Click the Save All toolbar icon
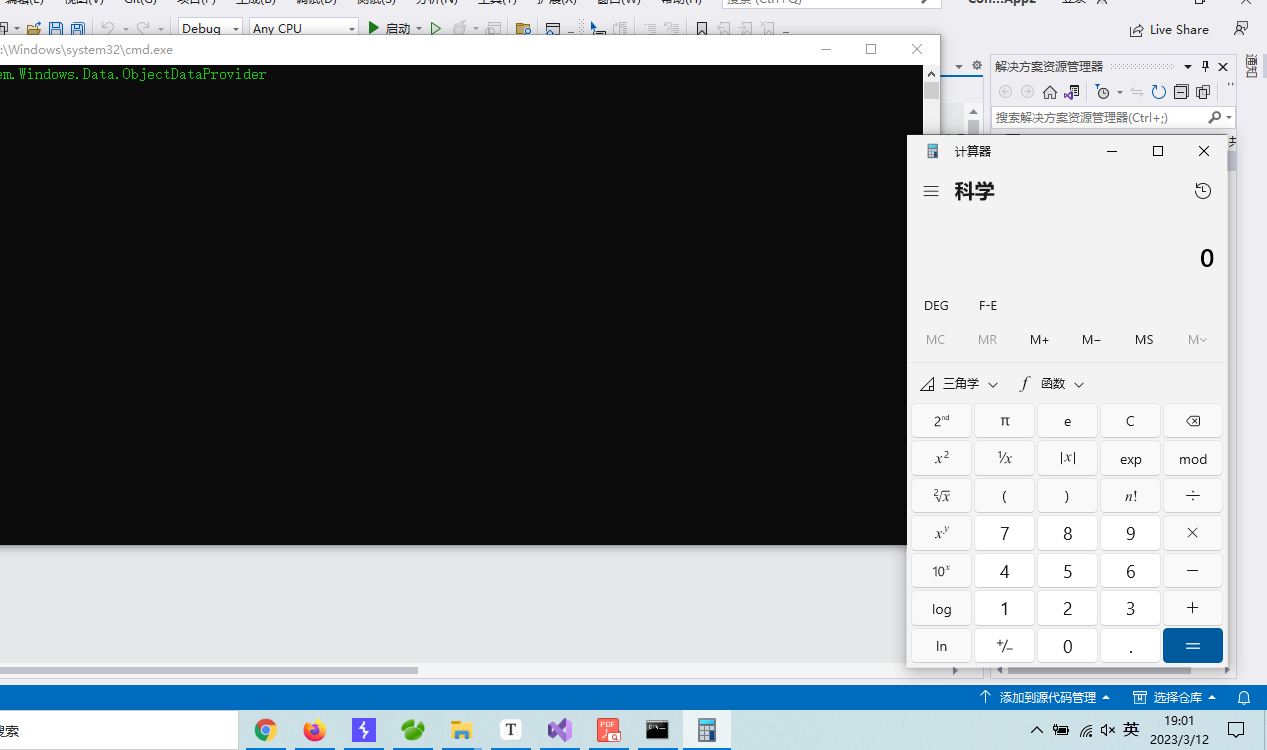The image size is (1267, 750). click(77, 29)
